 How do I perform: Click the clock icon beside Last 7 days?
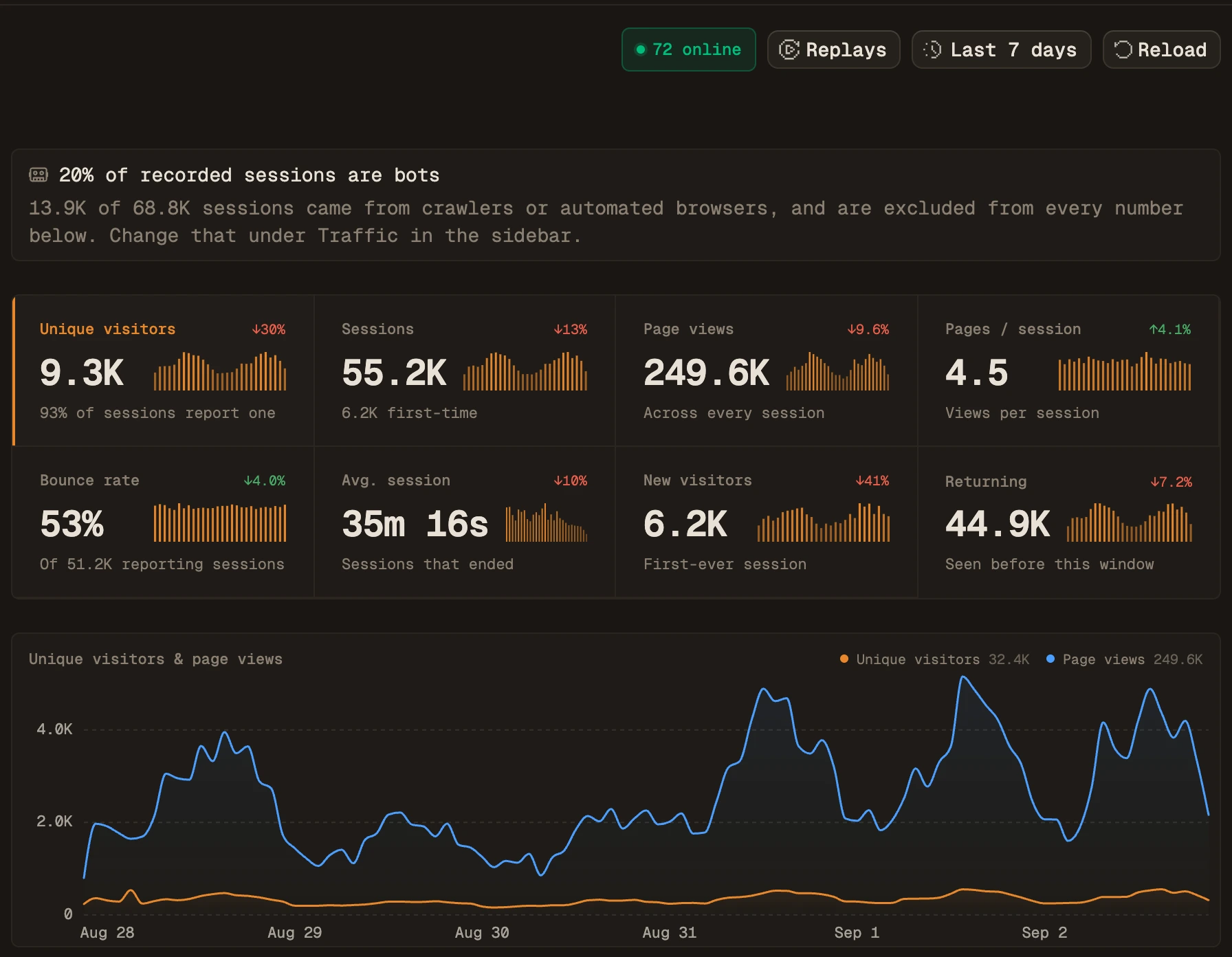pyautogui.click(x=933, y=49)
